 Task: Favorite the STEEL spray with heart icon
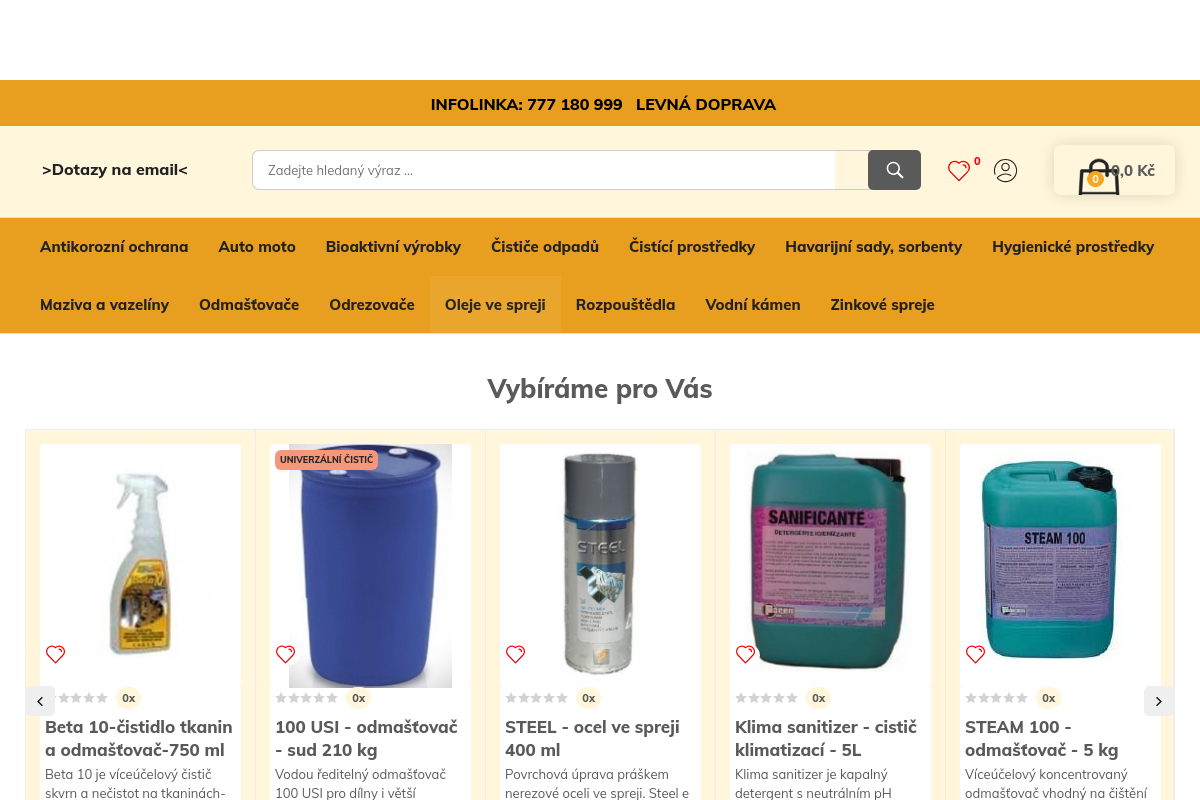coord(516,654)
